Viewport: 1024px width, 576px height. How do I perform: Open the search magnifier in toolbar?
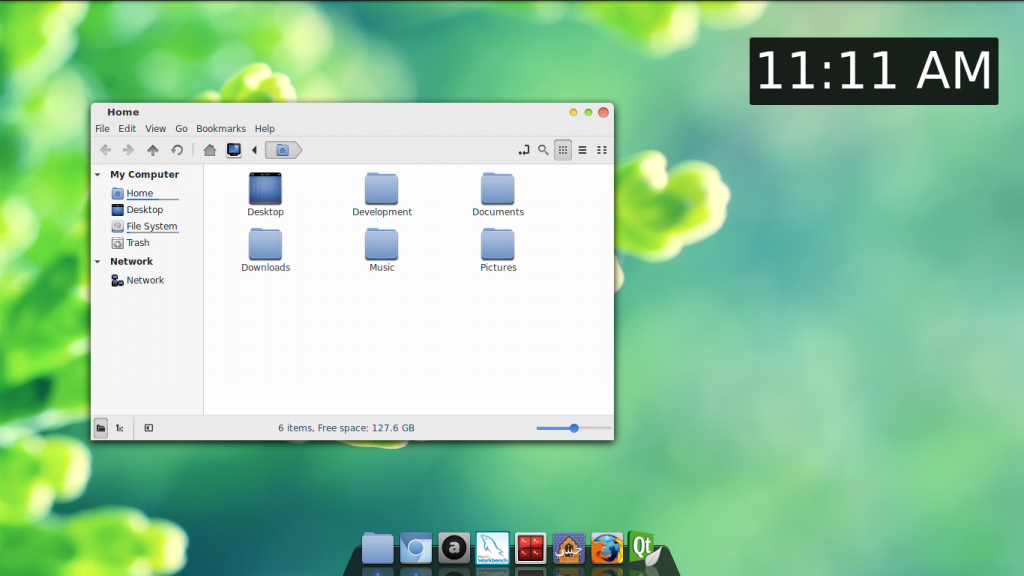pyautogui.click(x=543, y=150)
